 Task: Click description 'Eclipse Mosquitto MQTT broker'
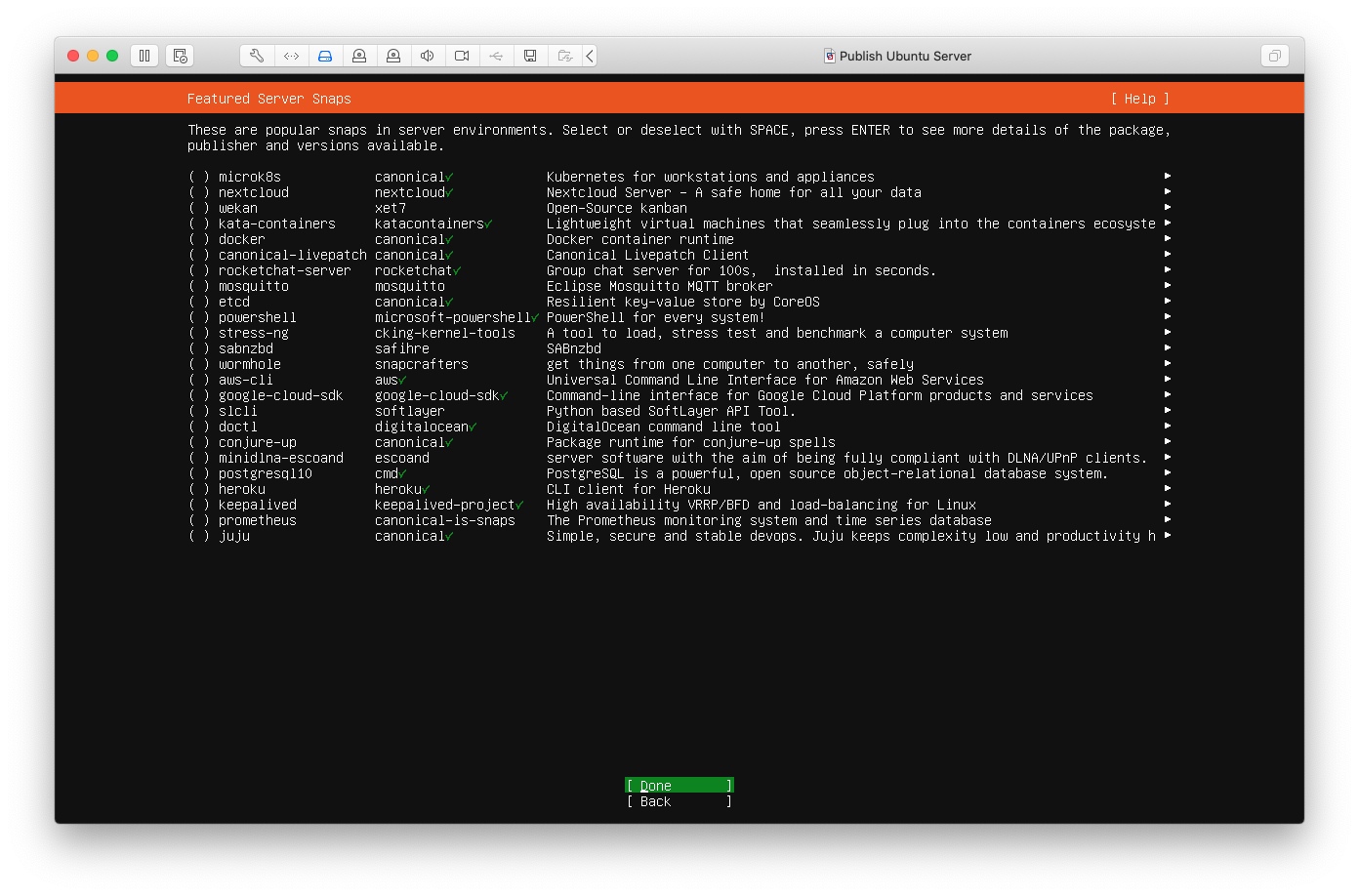click(660, 286)
